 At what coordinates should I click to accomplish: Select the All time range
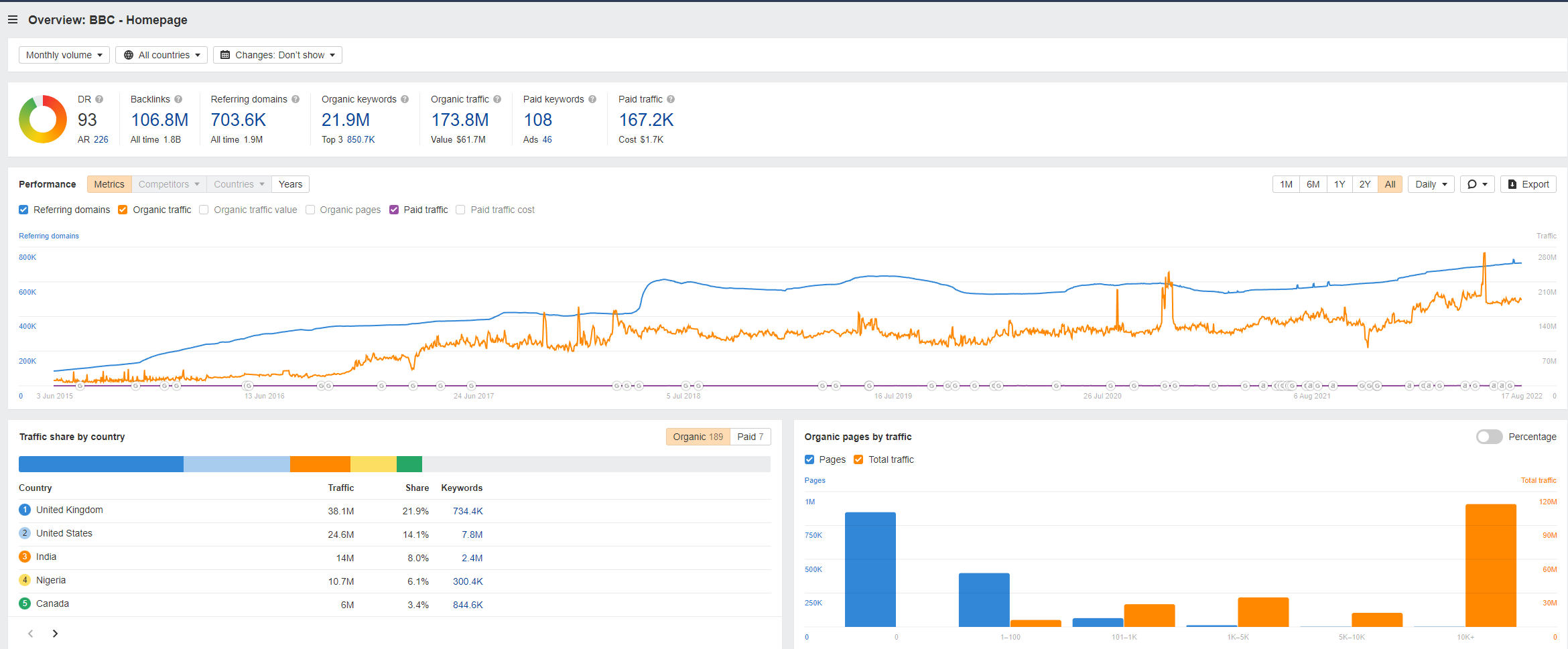(1390, 184)
